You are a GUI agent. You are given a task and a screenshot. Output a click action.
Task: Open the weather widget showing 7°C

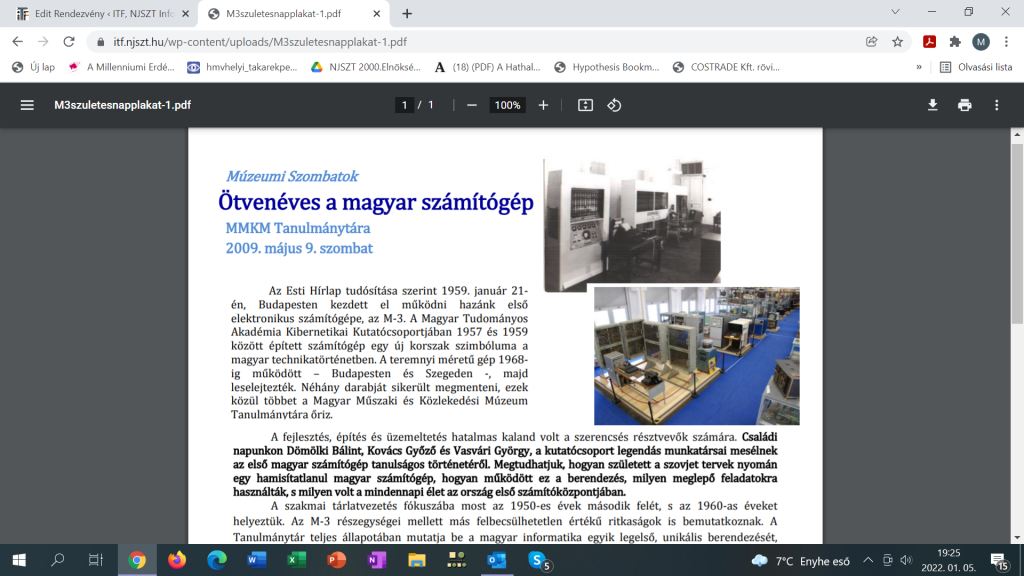click(801, 561)
